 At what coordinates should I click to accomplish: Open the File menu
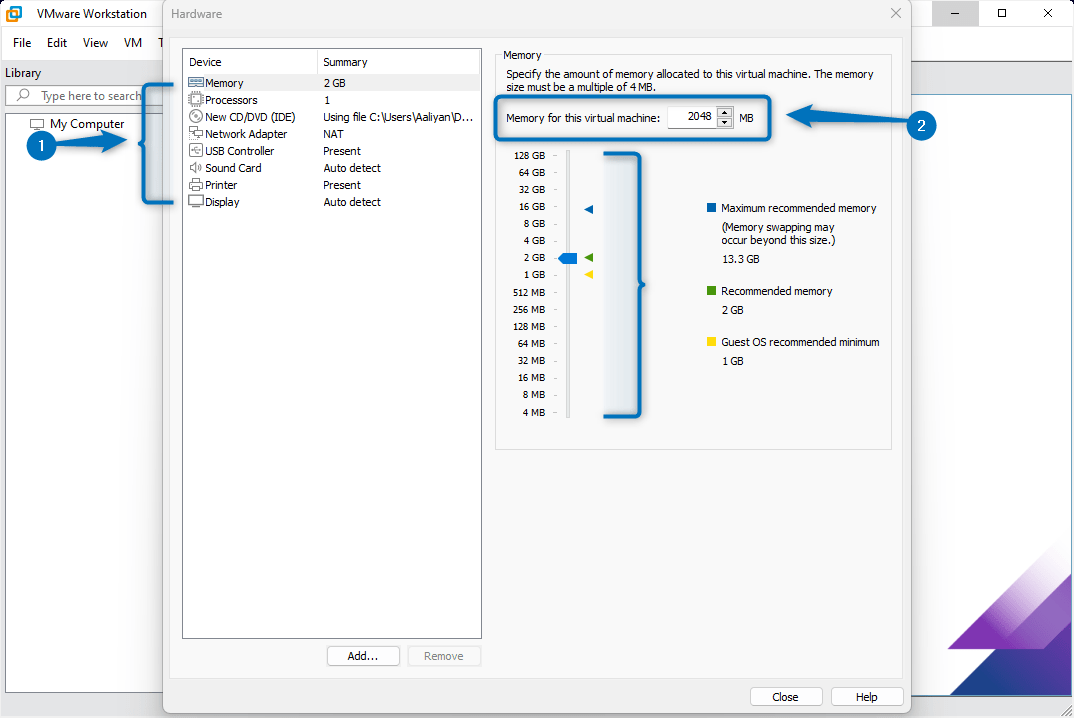20,43
